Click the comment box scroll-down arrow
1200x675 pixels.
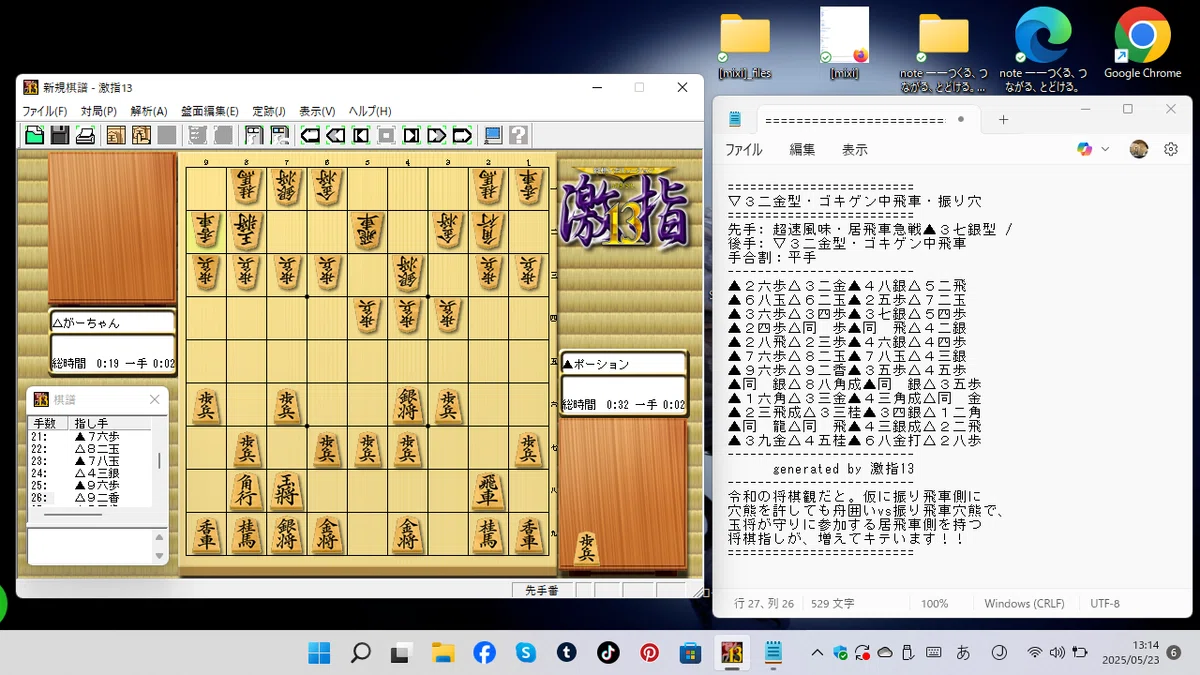[x=159, y=555]
